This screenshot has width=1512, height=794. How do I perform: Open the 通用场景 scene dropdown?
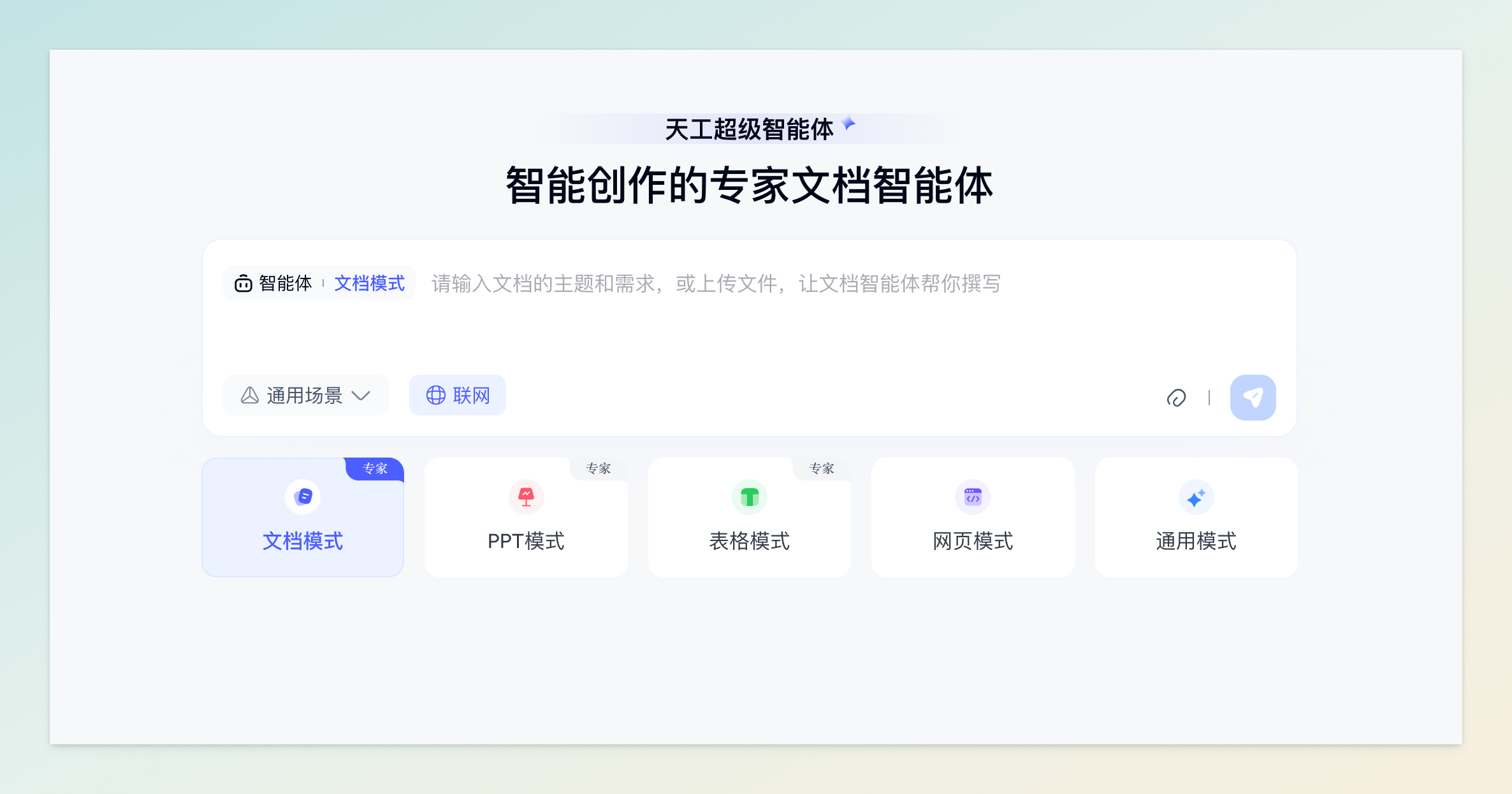(305, 395)
